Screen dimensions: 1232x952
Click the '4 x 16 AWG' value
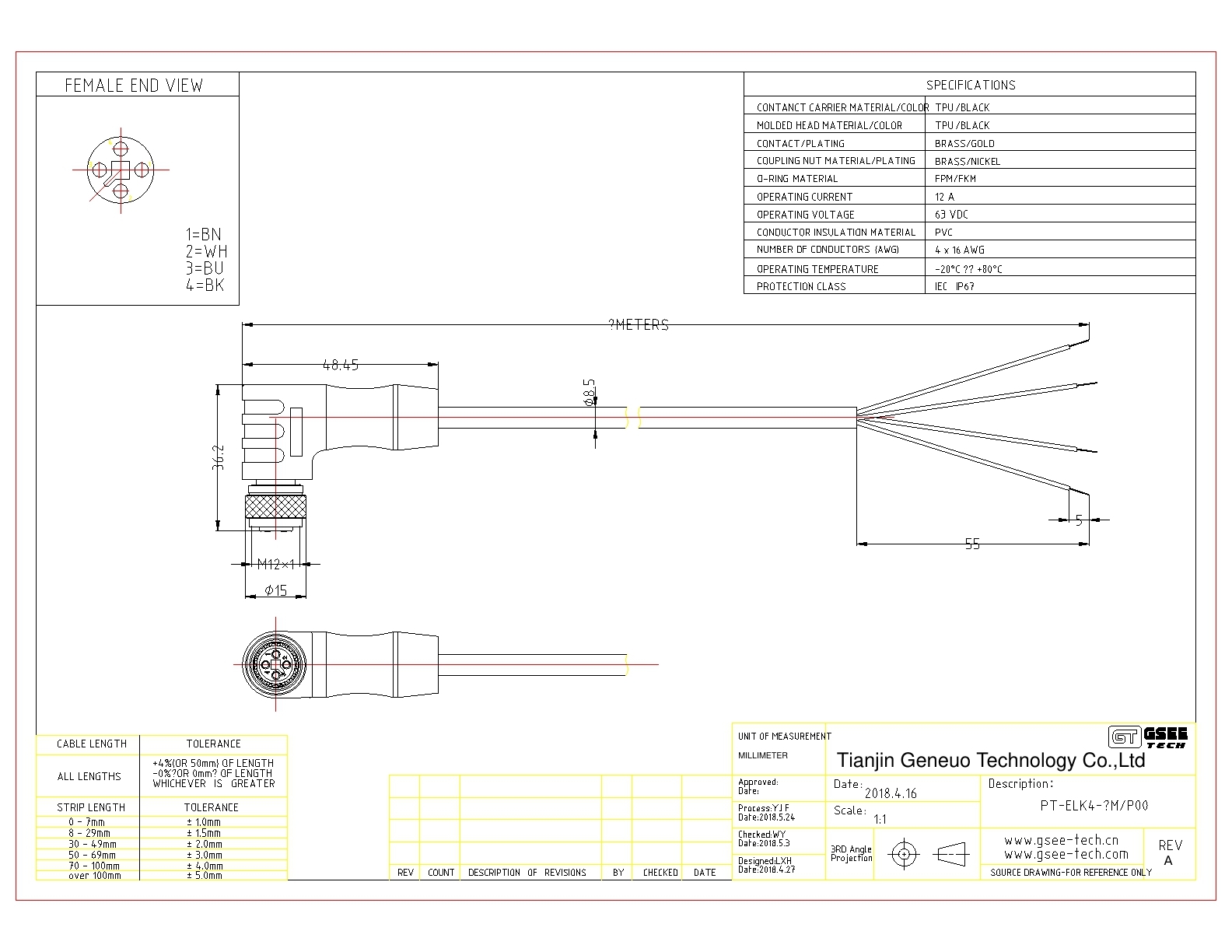point(959,250)
